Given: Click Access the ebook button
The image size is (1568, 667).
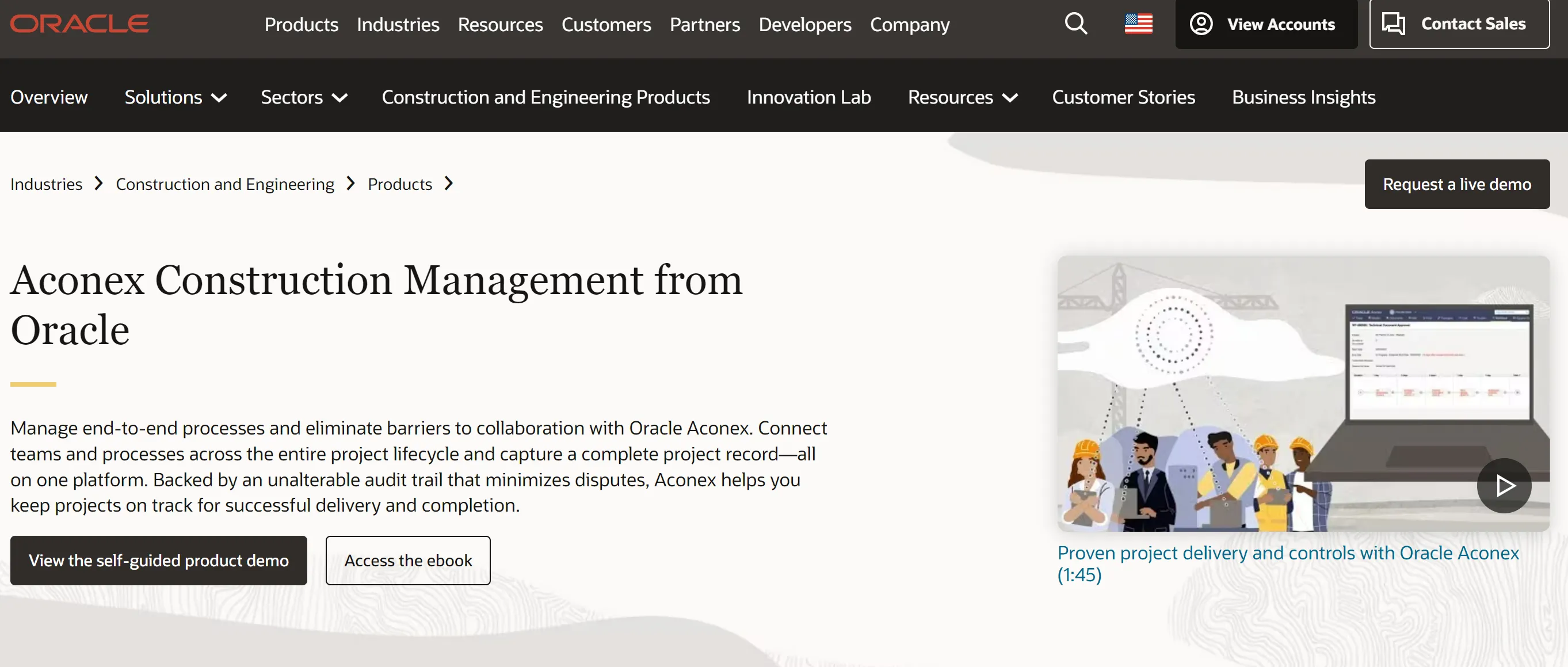Looking at the screenshot, I should click(x=408, y=560).
